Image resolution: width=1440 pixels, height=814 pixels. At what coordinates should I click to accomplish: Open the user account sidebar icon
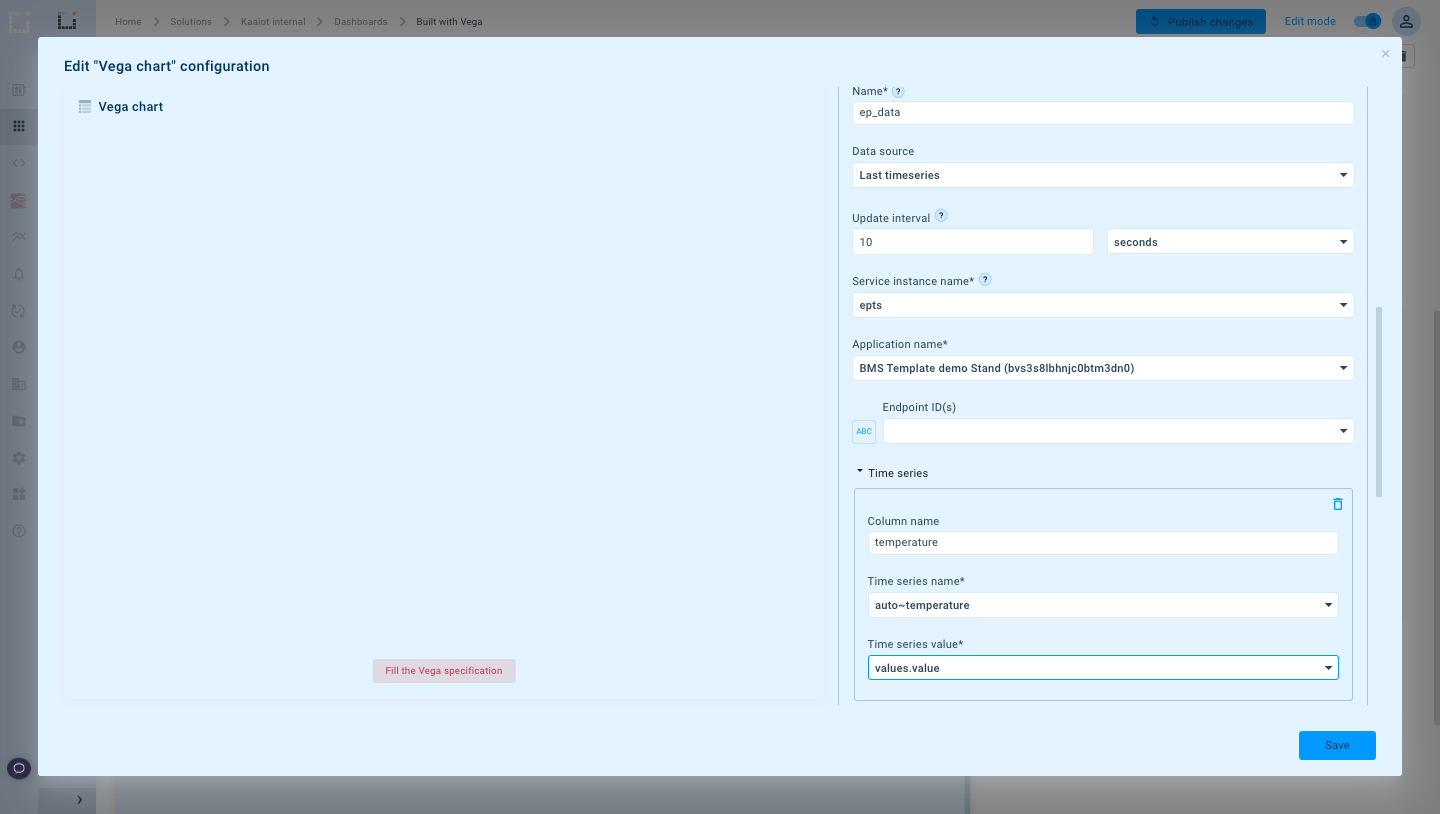pos(19,347)
